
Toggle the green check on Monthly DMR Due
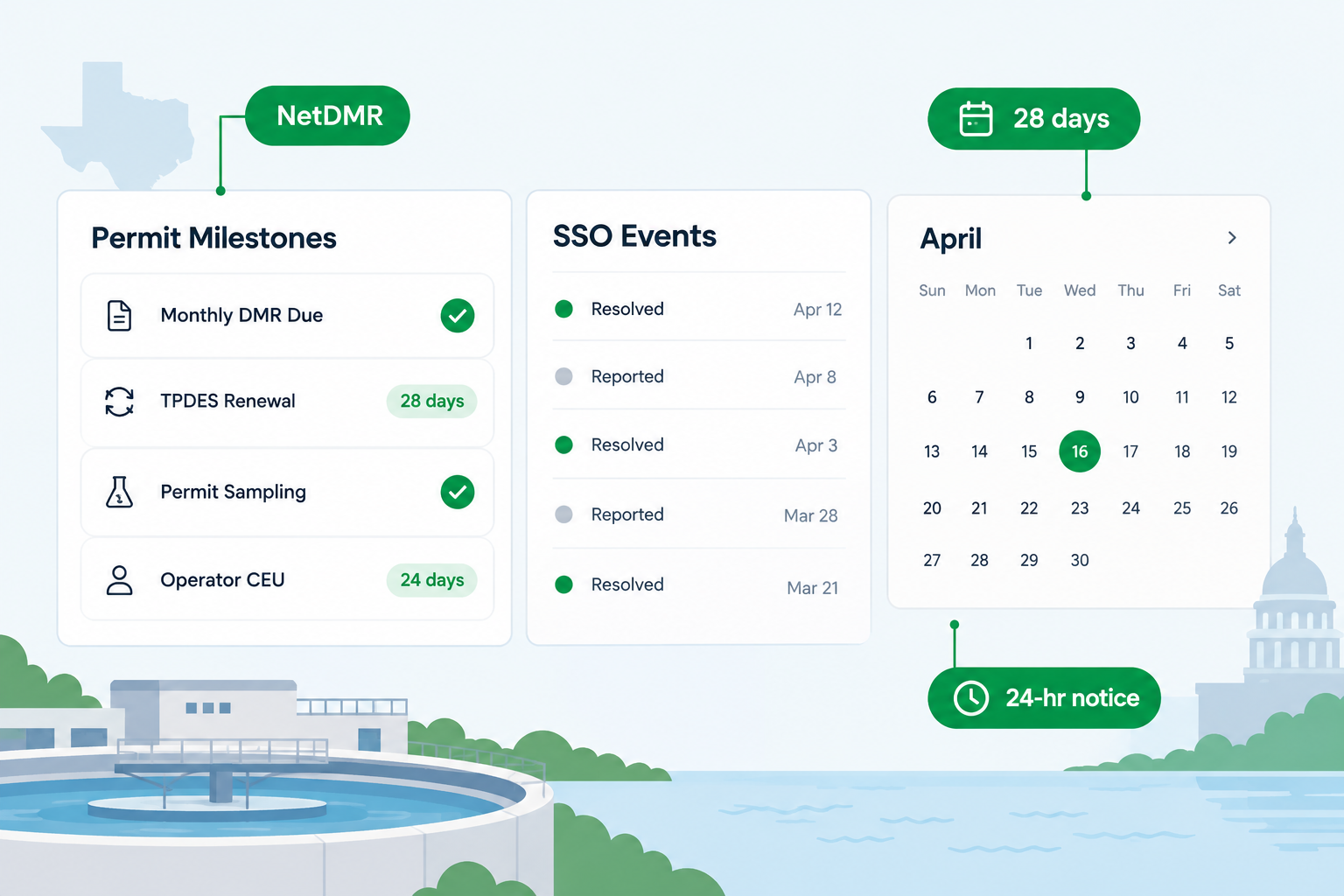(x=458, y=316)
